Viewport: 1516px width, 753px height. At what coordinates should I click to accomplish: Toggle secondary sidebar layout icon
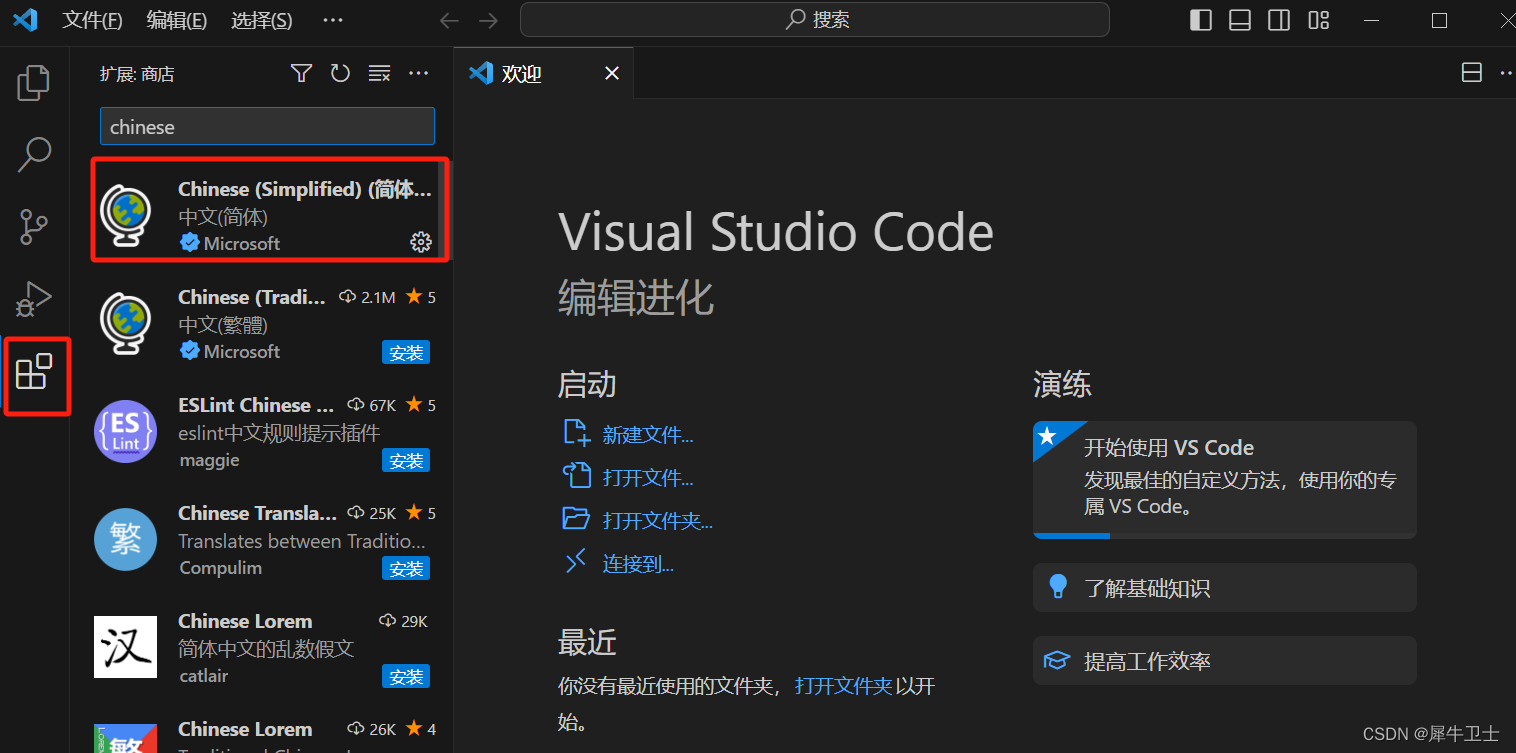point(1279,20)
